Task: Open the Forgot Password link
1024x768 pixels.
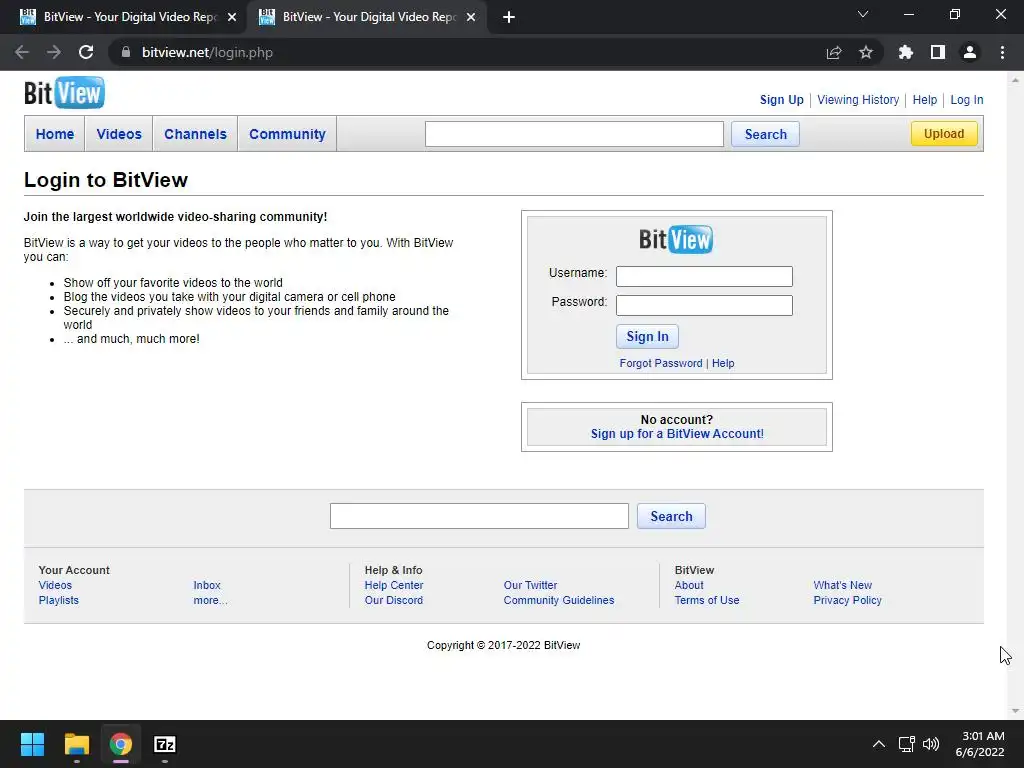Action: pyautogui.click(x=661, y=363)
